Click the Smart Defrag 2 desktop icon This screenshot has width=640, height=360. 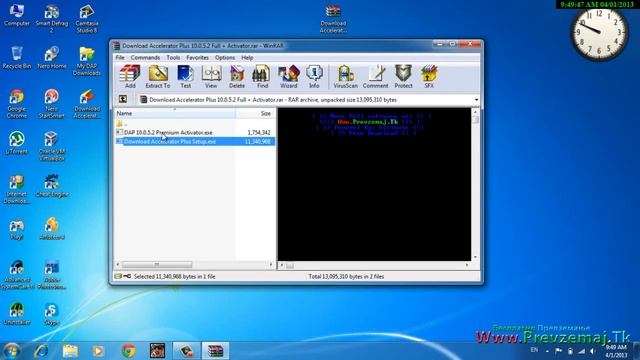point(52,18)
